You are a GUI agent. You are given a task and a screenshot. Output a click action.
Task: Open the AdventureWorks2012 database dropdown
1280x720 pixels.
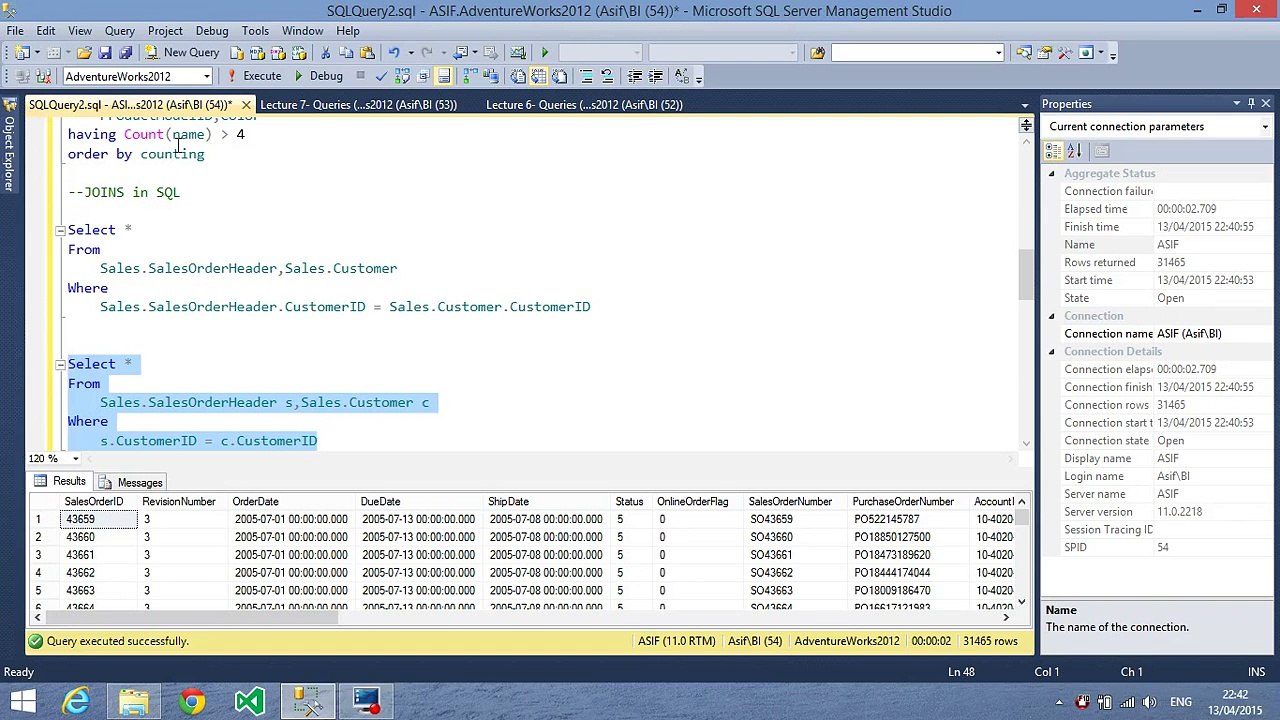tap(207, 76)
